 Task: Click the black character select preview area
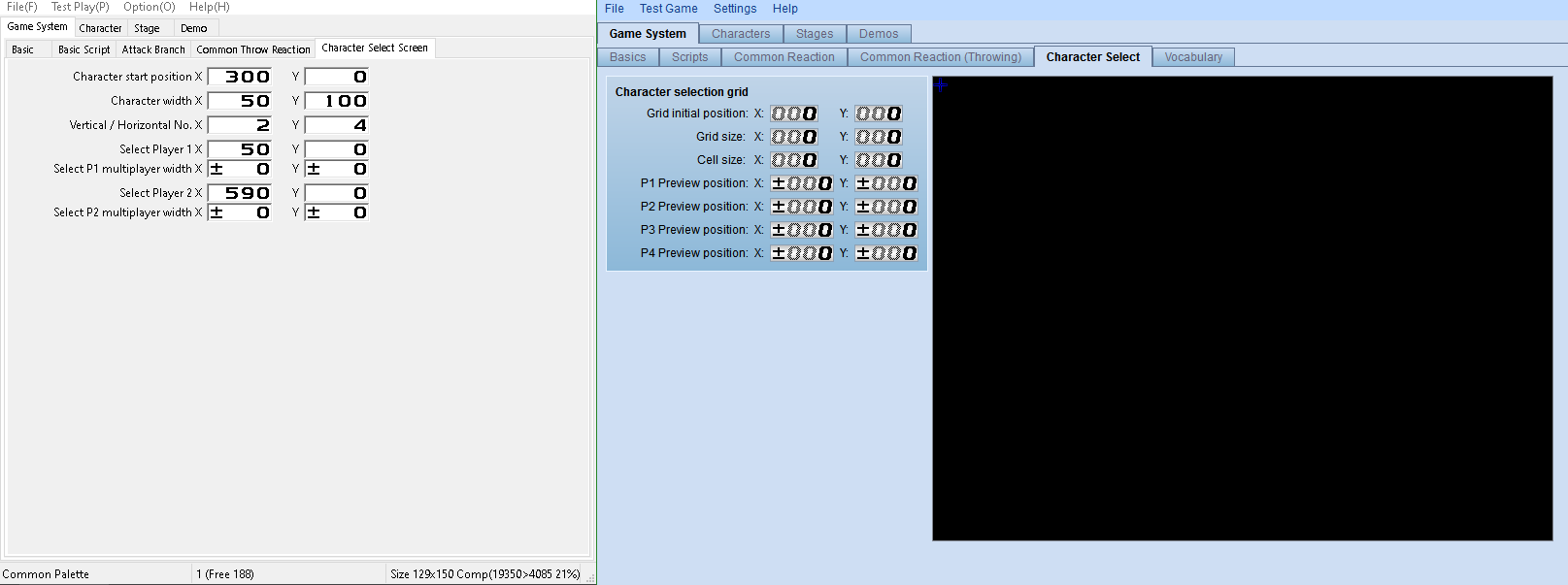click(x=1242, y=309)
